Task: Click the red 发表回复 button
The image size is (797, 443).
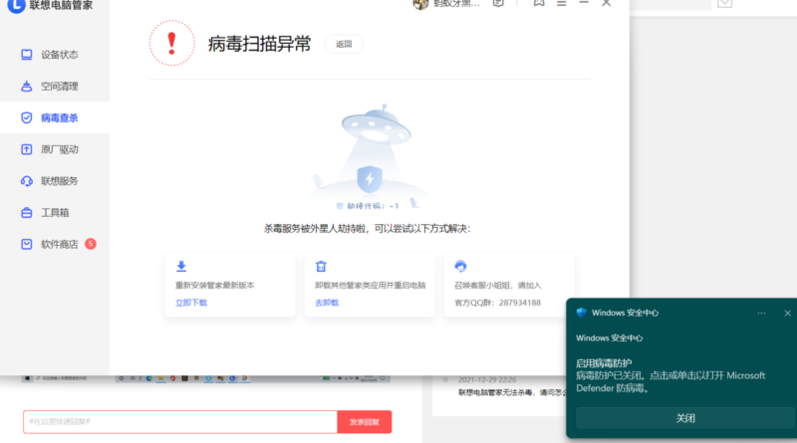Action: (x=364, y=422)
